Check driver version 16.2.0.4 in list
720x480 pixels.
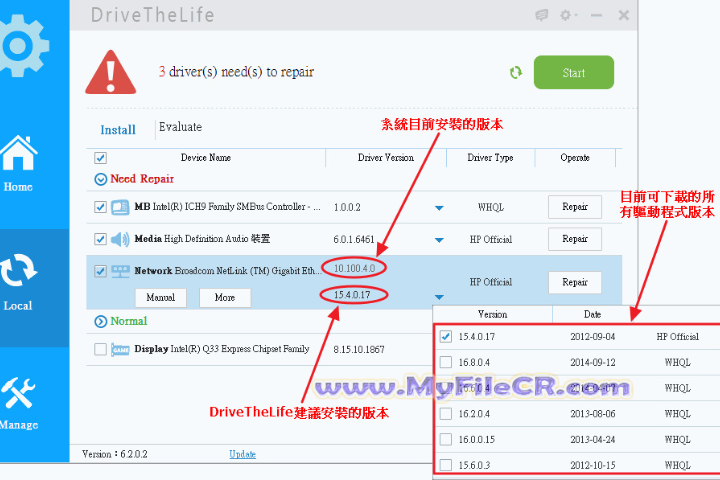click(445, 414)
